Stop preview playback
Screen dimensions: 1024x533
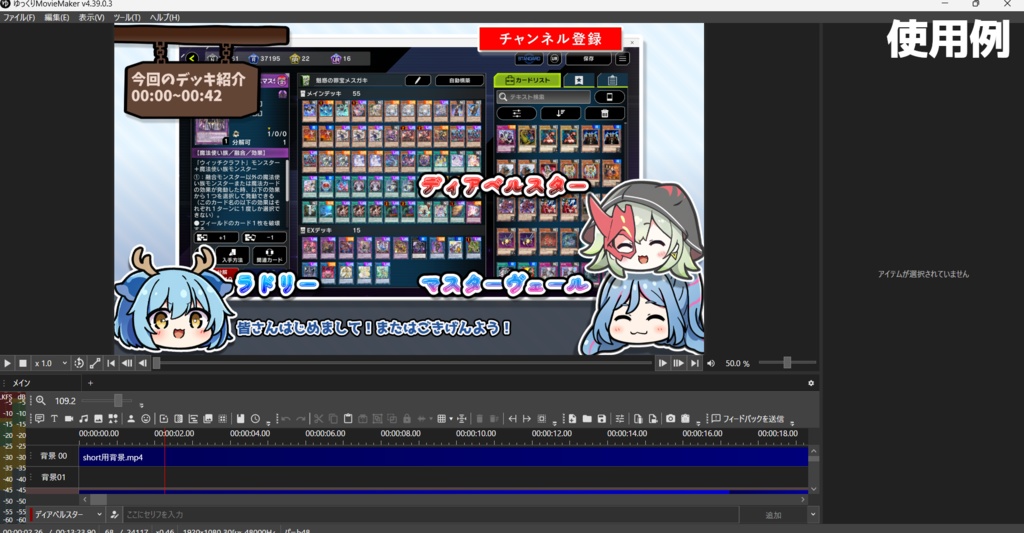point(23,363)
